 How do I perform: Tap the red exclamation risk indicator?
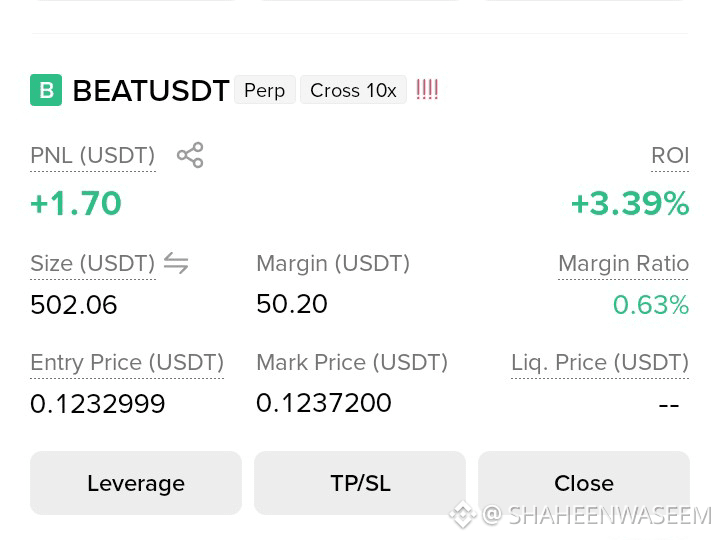[x=427, y=90]
